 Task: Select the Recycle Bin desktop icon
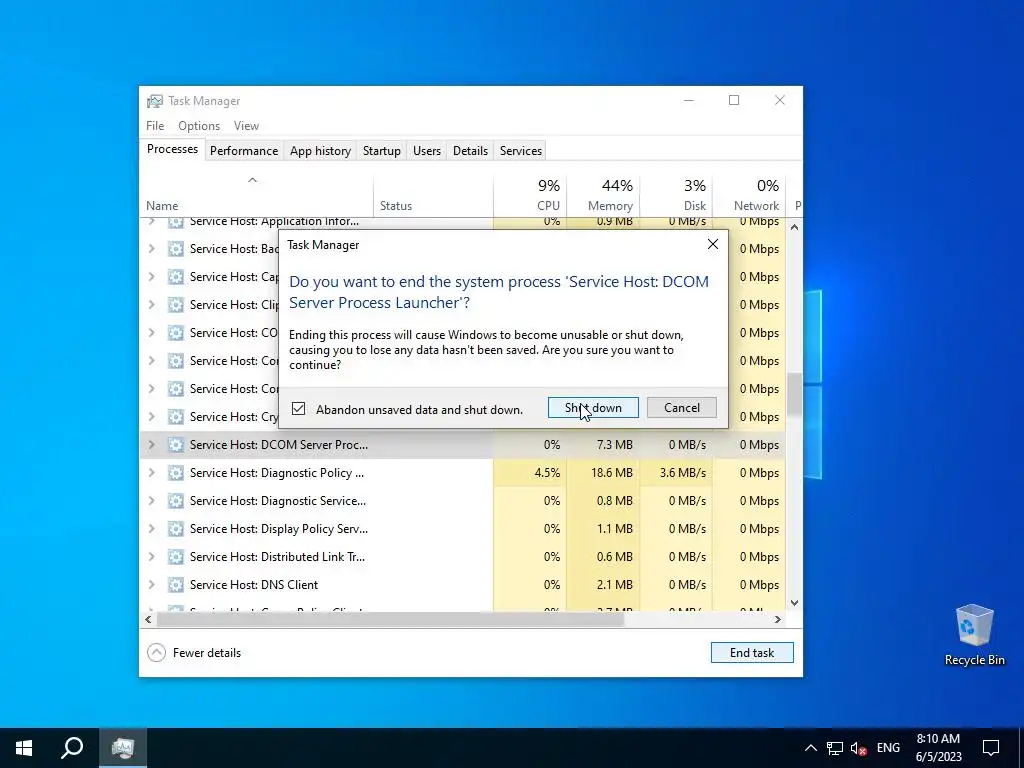(x=974, y=635)
